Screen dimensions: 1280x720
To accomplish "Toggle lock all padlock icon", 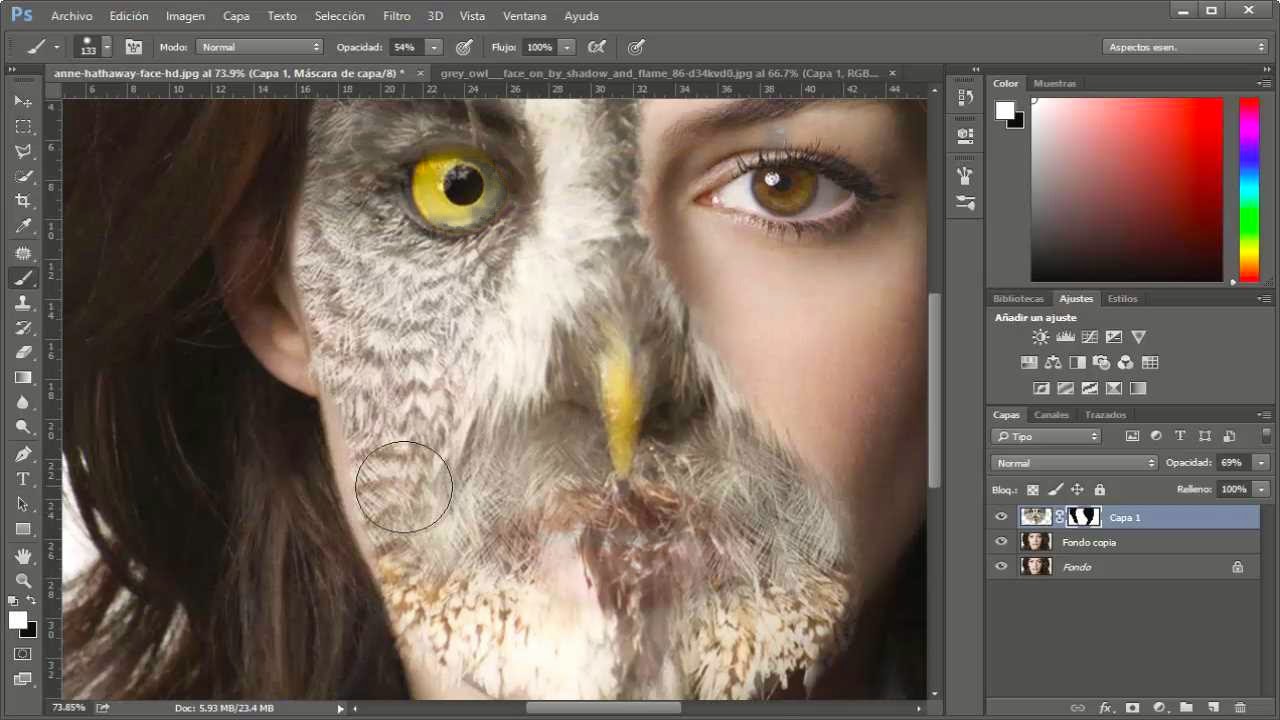I will tap(1100, 490).
